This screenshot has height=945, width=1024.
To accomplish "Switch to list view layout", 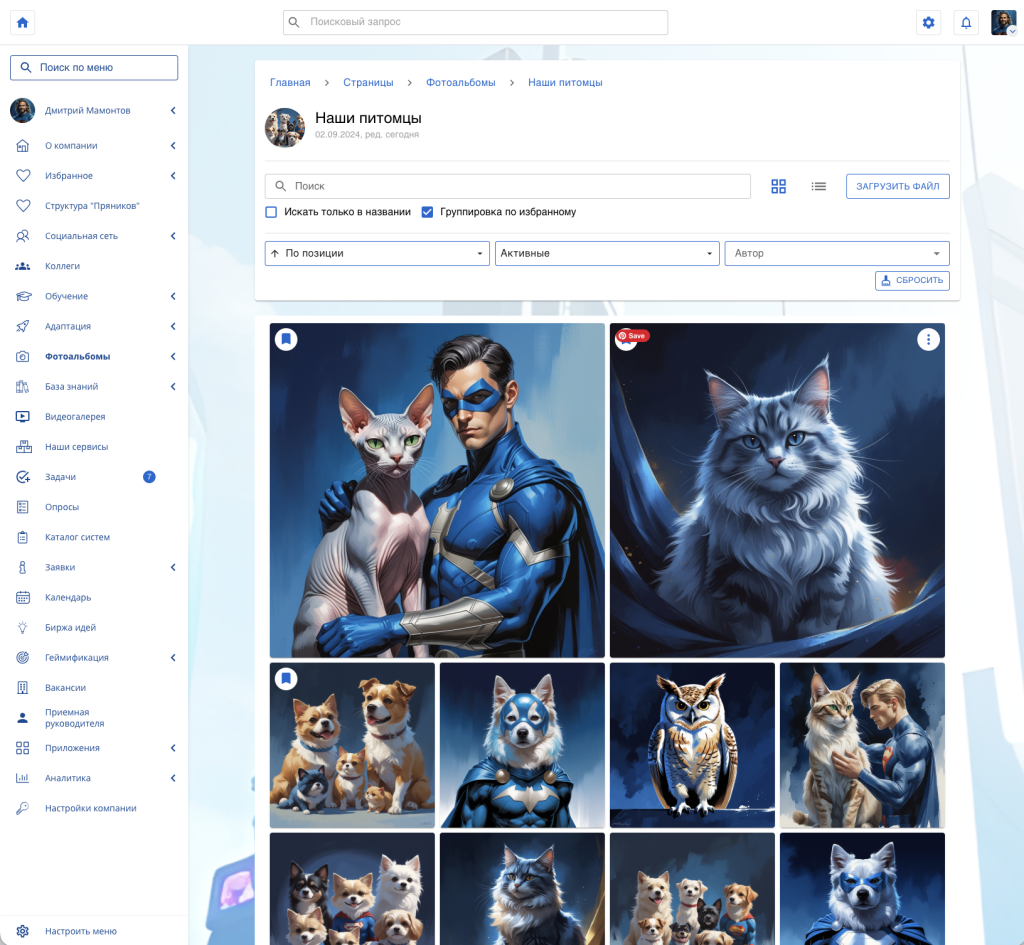I will coord(819,186).
